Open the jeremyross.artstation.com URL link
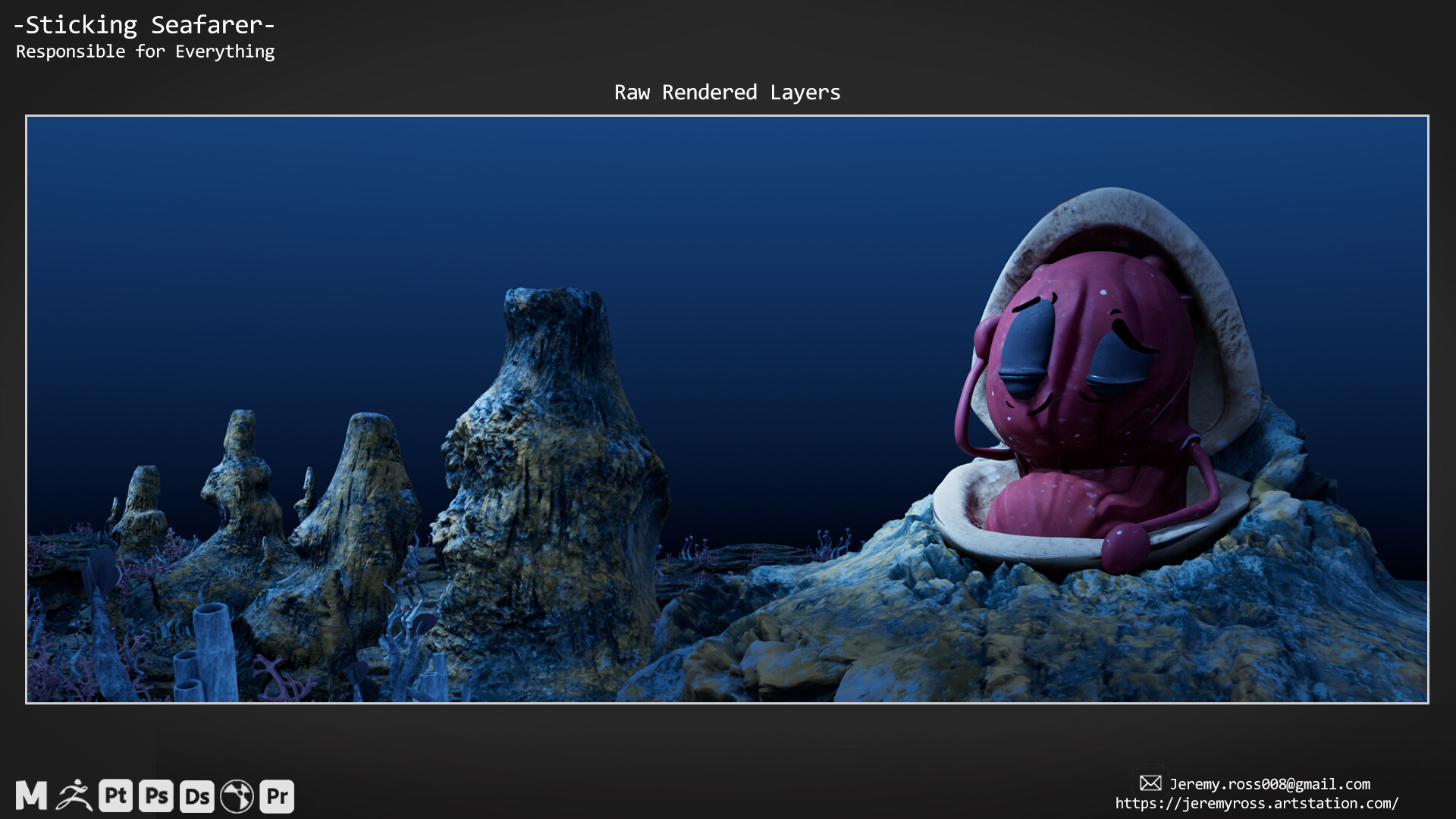Viewport: 1456px width, 819px height. pyautogui.click(x=1257, y=804)
